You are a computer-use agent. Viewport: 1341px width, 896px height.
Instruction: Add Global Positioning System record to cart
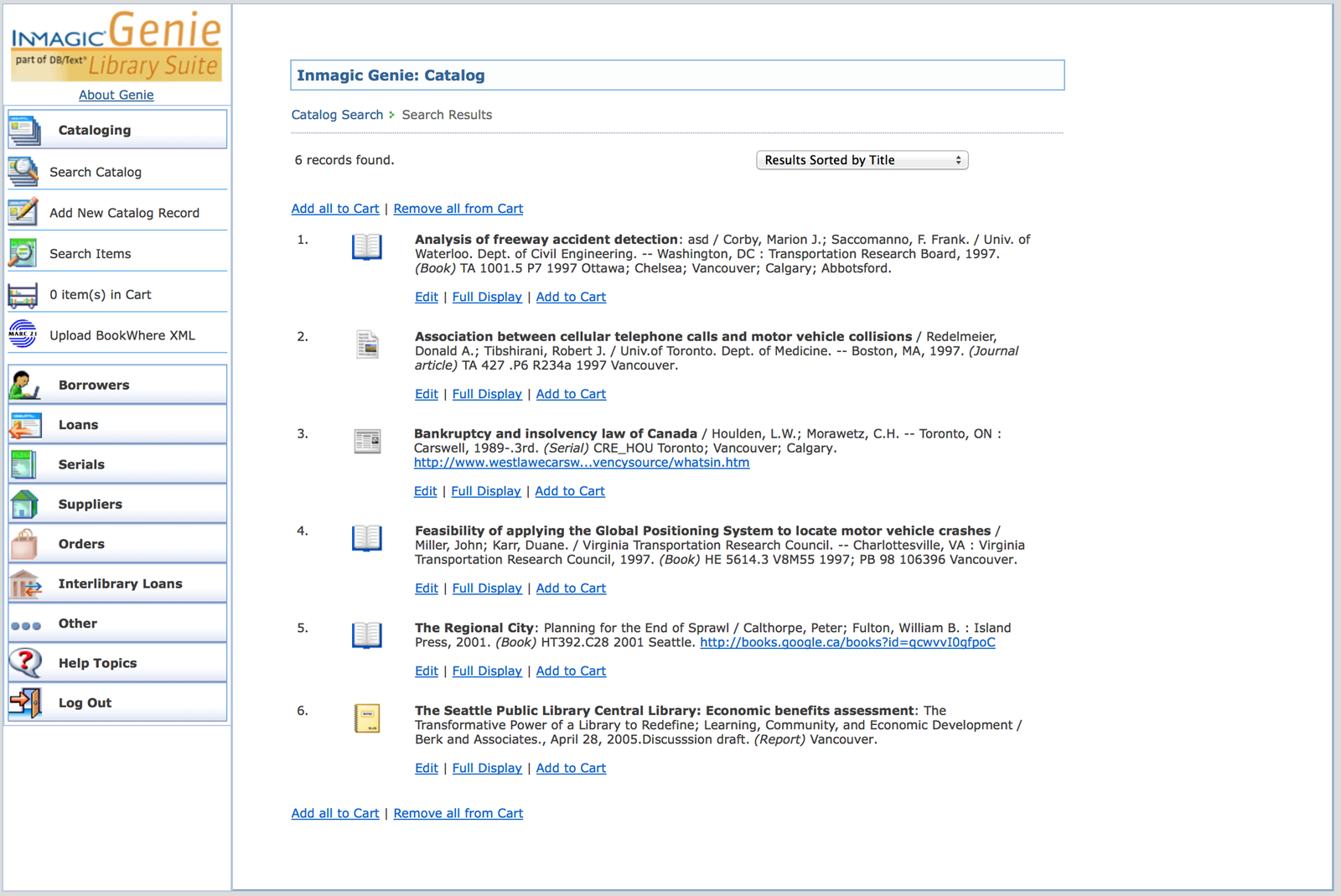click(x=571, y=588)
